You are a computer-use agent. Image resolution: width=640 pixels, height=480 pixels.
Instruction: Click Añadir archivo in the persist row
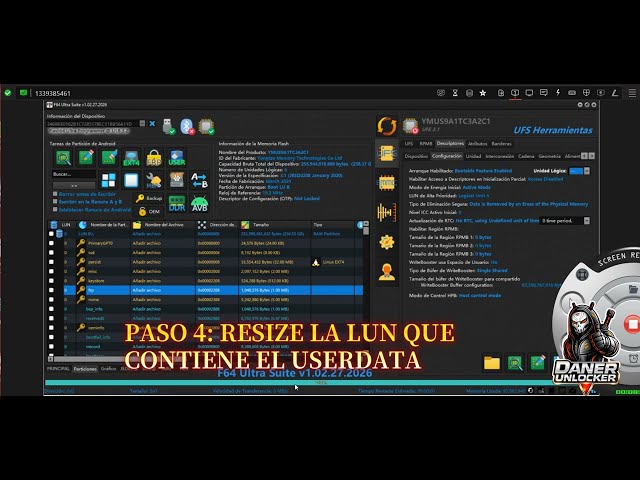point(147,262)
